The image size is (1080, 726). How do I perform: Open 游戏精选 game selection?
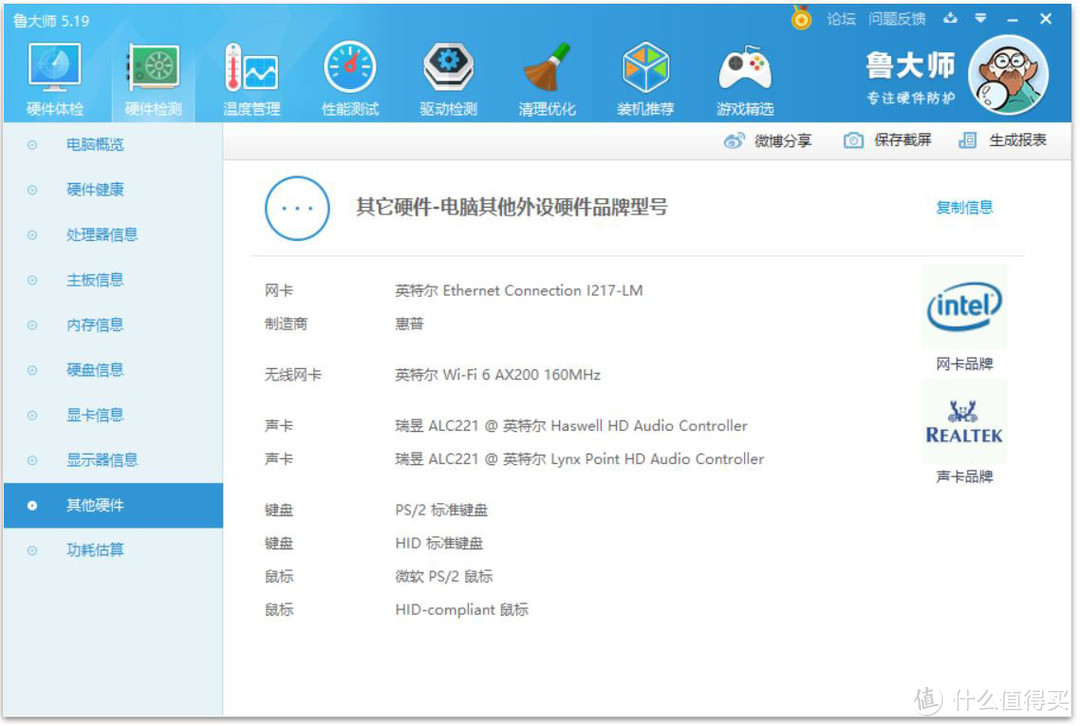[x=744, y=70]
